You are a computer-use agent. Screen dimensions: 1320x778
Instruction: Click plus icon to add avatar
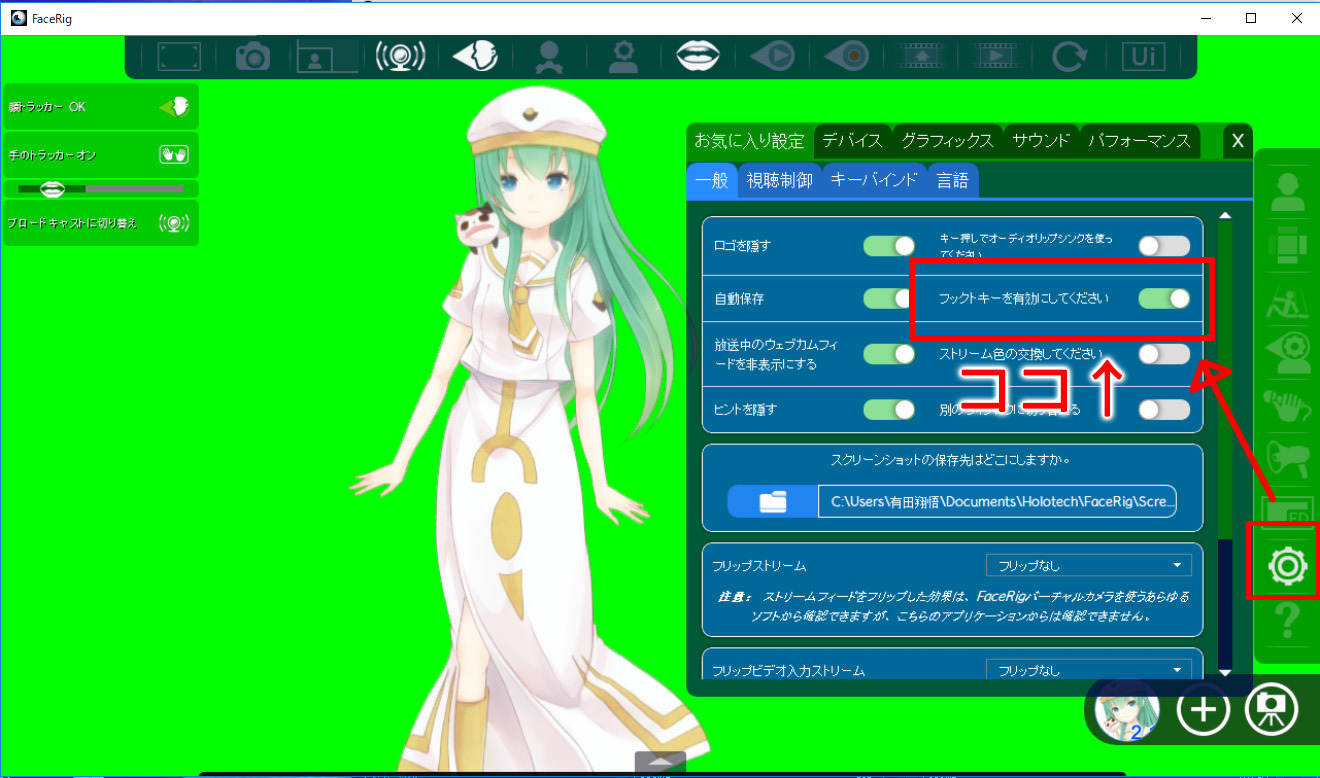tap(1202, 710)
